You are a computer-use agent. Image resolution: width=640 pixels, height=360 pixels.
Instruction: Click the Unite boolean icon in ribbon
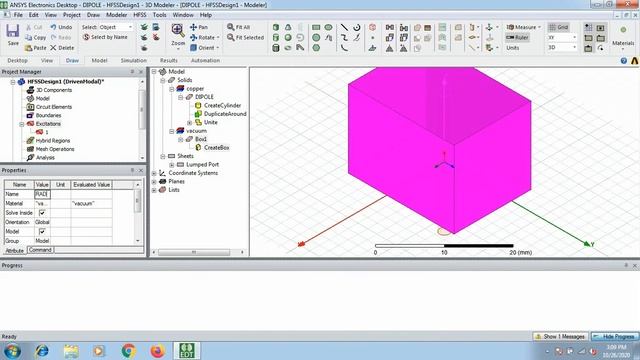[417, 27]
